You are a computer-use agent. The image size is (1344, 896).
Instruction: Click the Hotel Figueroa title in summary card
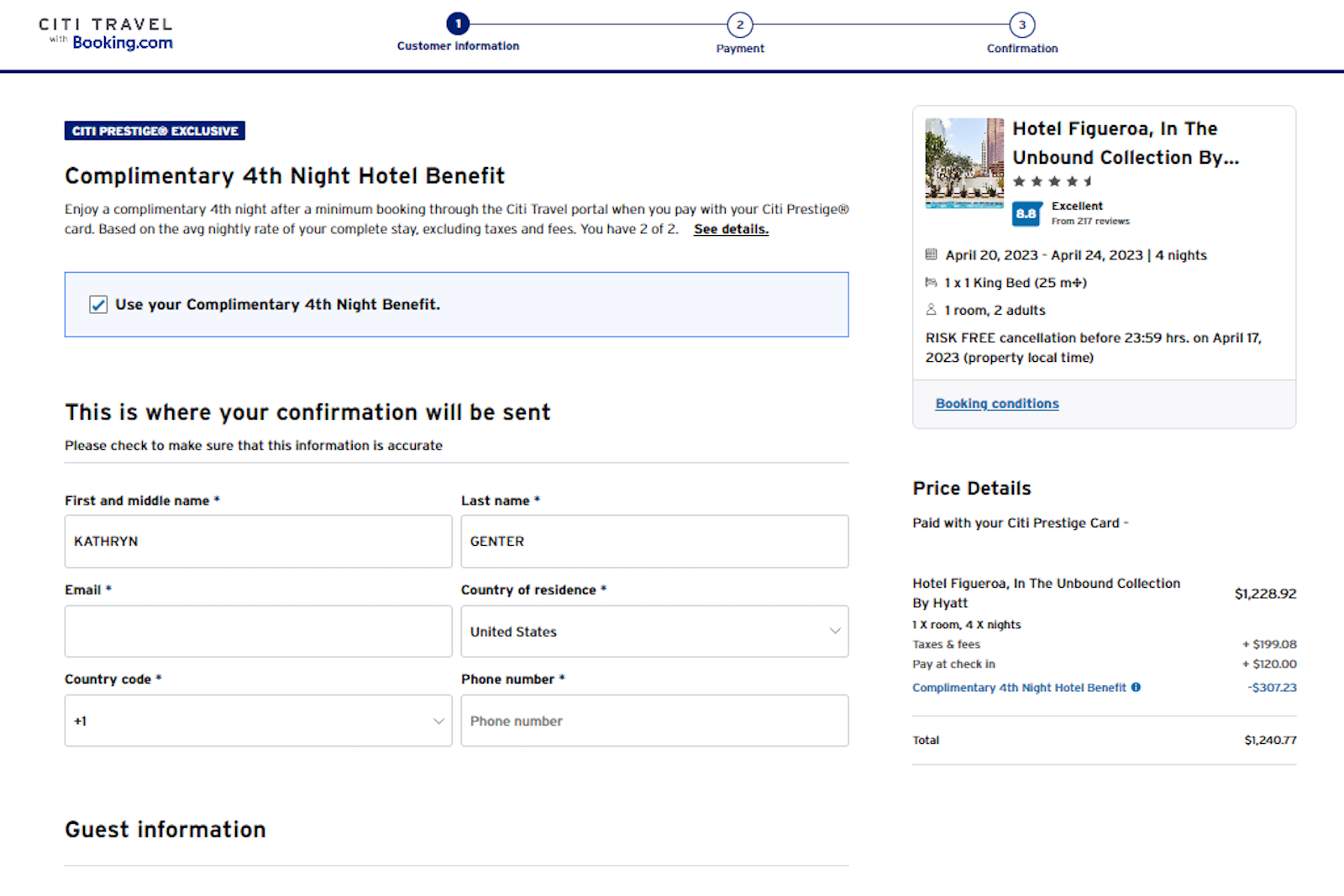pyautogui.click(x=1126, y=143)
